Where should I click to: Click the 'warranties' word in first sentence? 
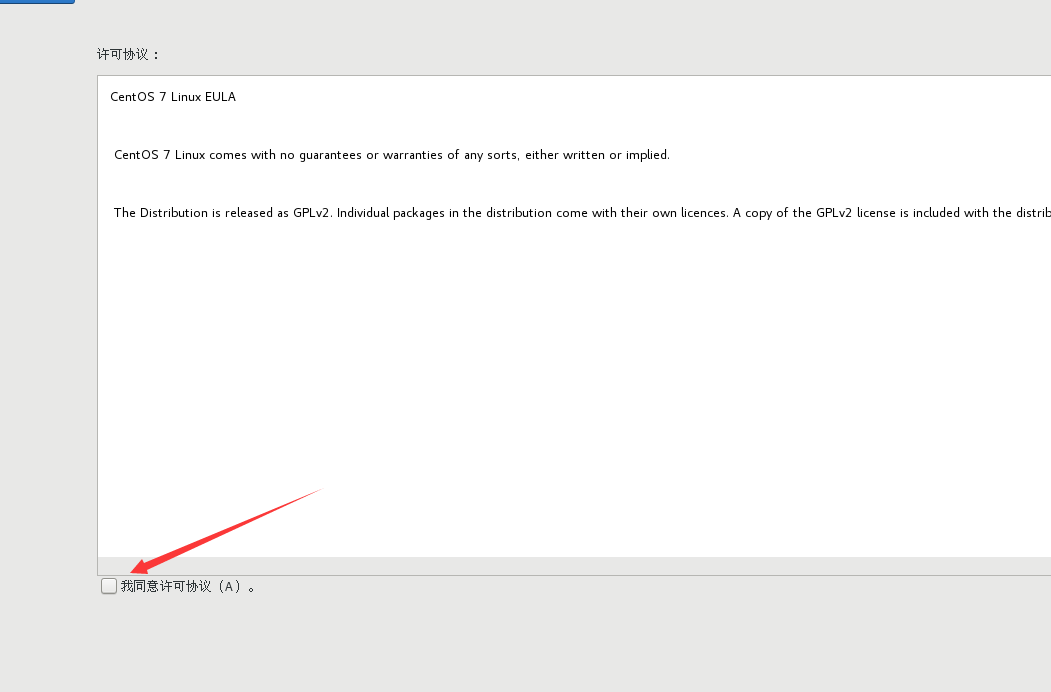pos(412,155)
